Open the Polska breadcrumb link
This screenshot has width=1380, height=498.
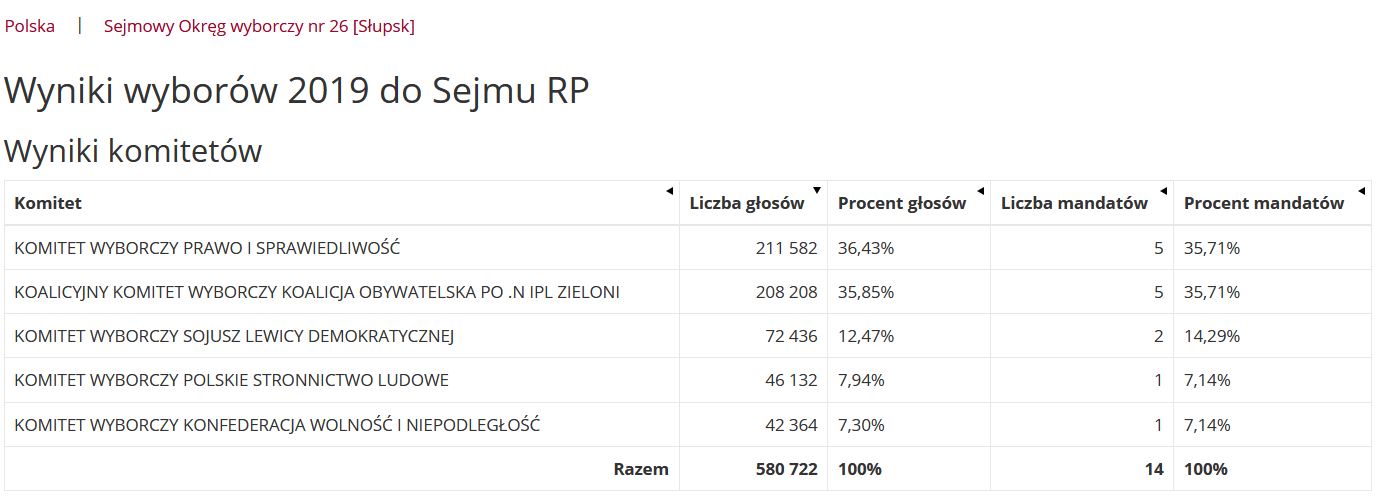[30, 26]
